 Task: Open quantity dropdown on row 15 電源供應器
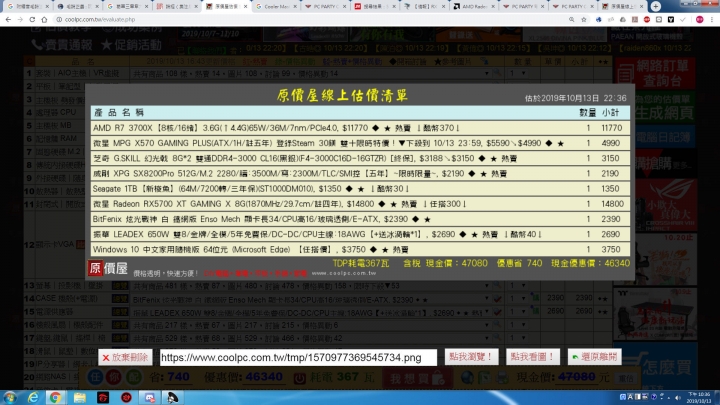(518, 312)
